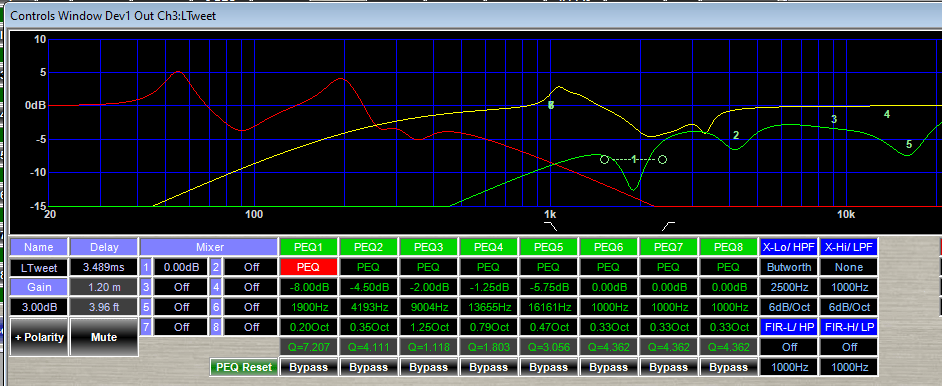The image size is (942, 386).
Task: Select the PEQ3 column header
Action: point(428,247)
